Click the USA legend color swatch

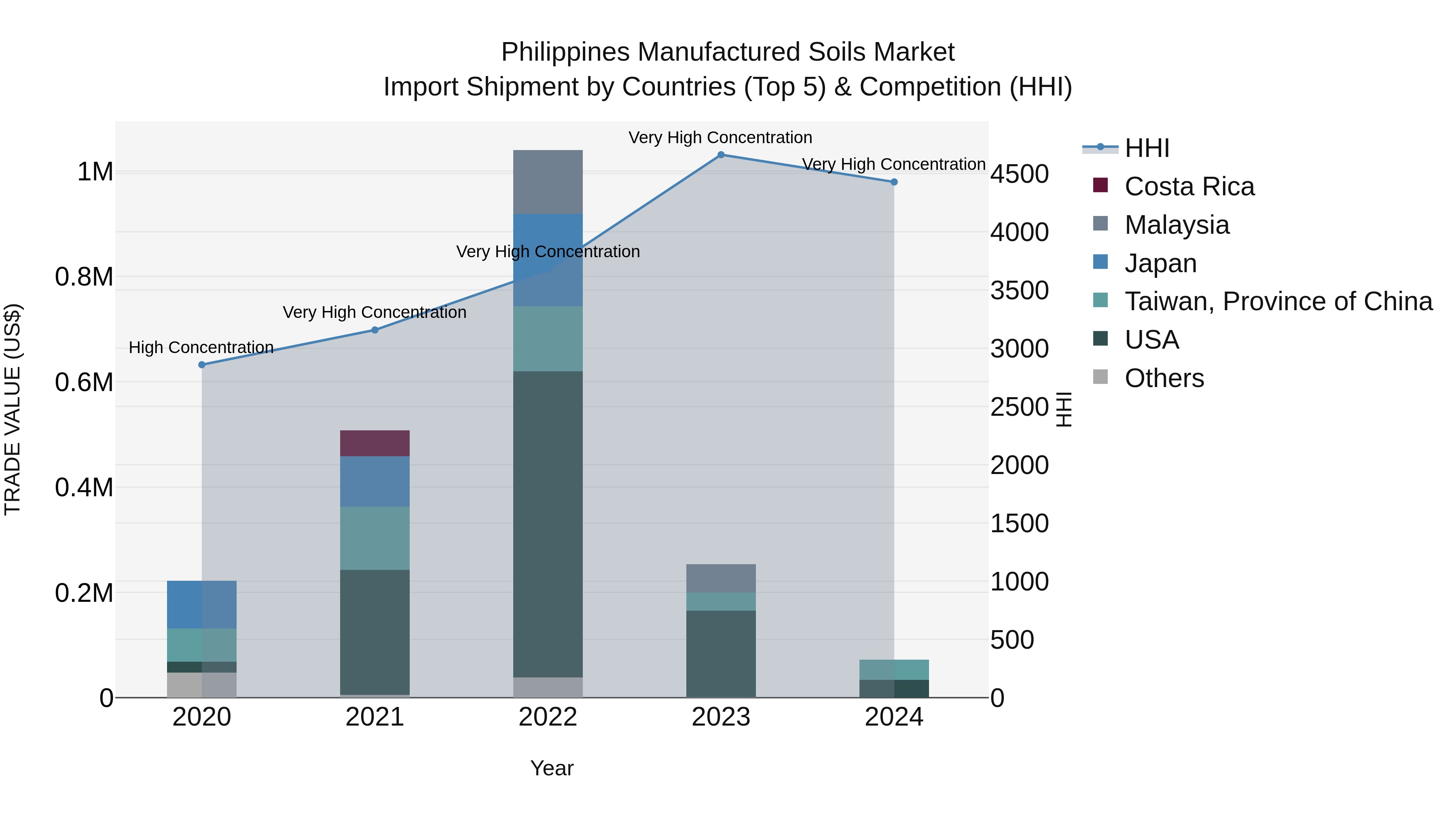(x=1100, y=339)
